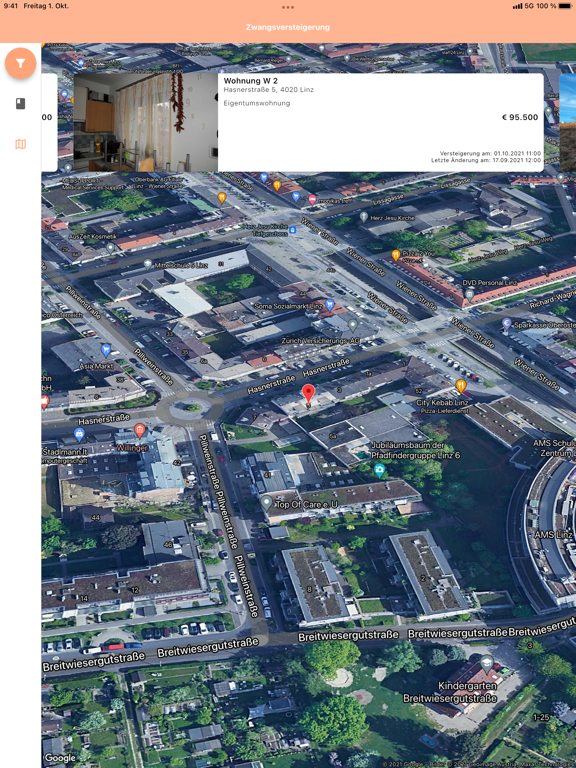Open the next listing card at right edge

pyautogui.click(x=568, y=122)
